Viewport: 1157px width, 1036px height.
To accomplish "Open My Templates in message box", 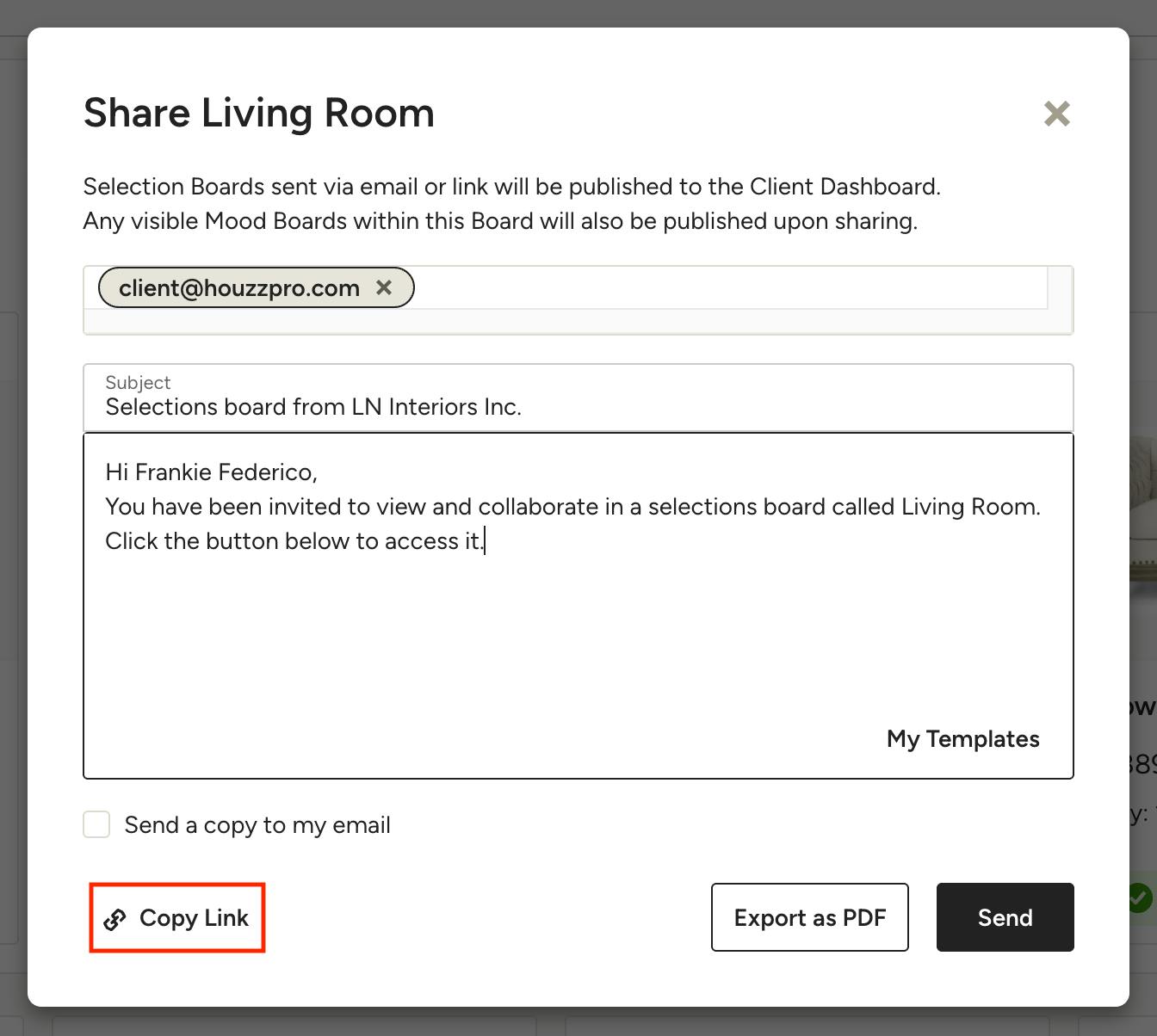I will (x=962, y=739).
